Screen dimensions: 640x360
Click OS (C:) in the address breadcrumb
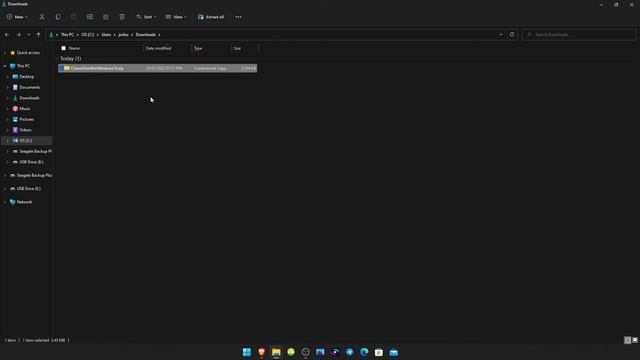pyautogui.click(x=88, y=35)
